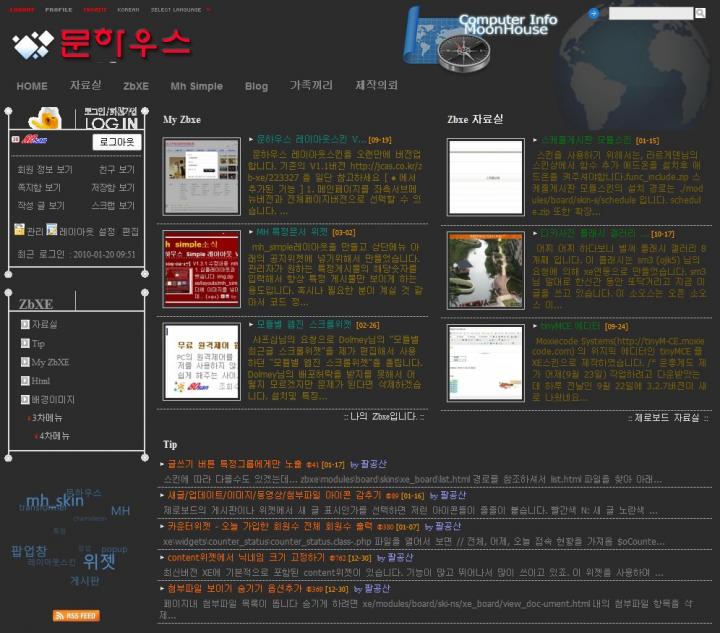Click popup tag in tag cloud

pyautogui.click(x=114, y=549)
